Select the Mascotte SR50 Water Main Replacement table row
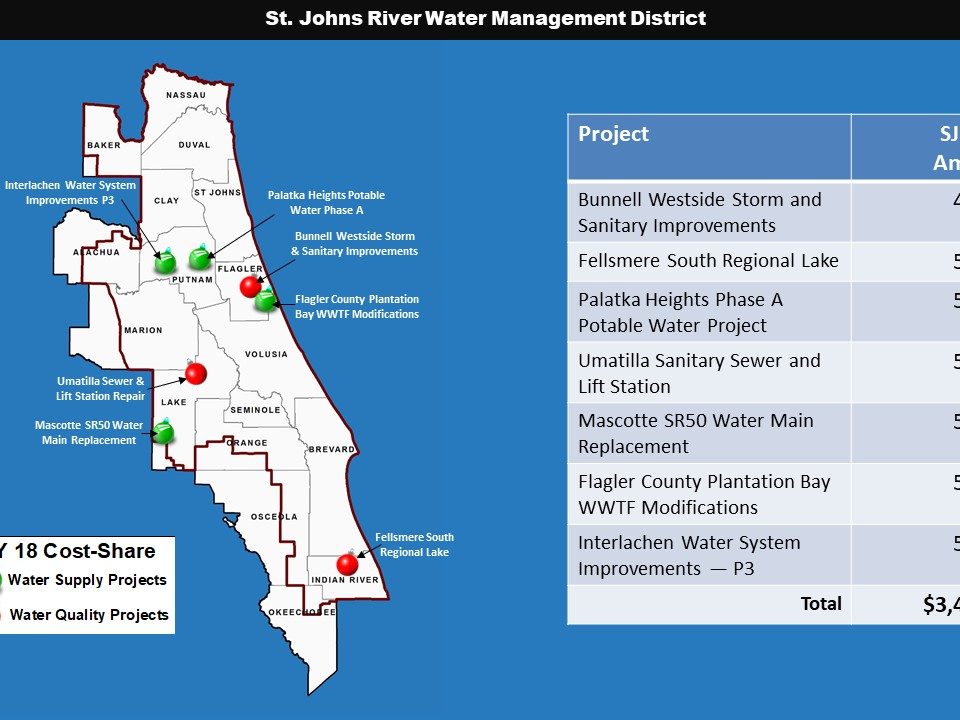960x720 pixels. pos(763,433)
